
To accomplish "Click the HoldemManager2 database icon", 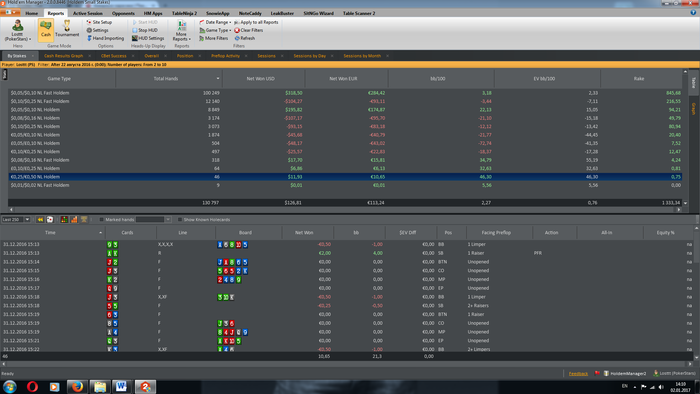I will [606, 373].
